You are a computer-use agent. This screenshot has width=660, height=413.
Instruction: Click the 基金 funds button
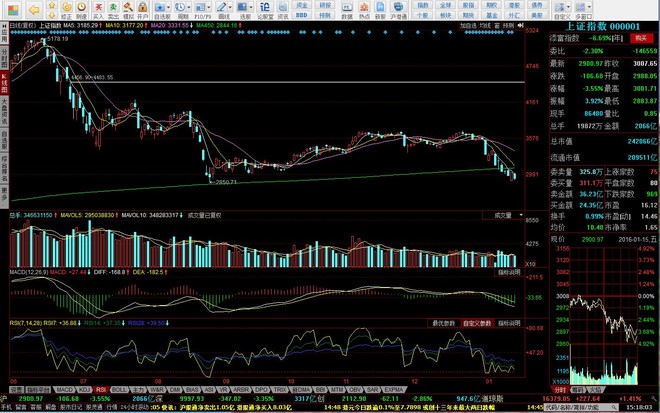pos(491,15)
